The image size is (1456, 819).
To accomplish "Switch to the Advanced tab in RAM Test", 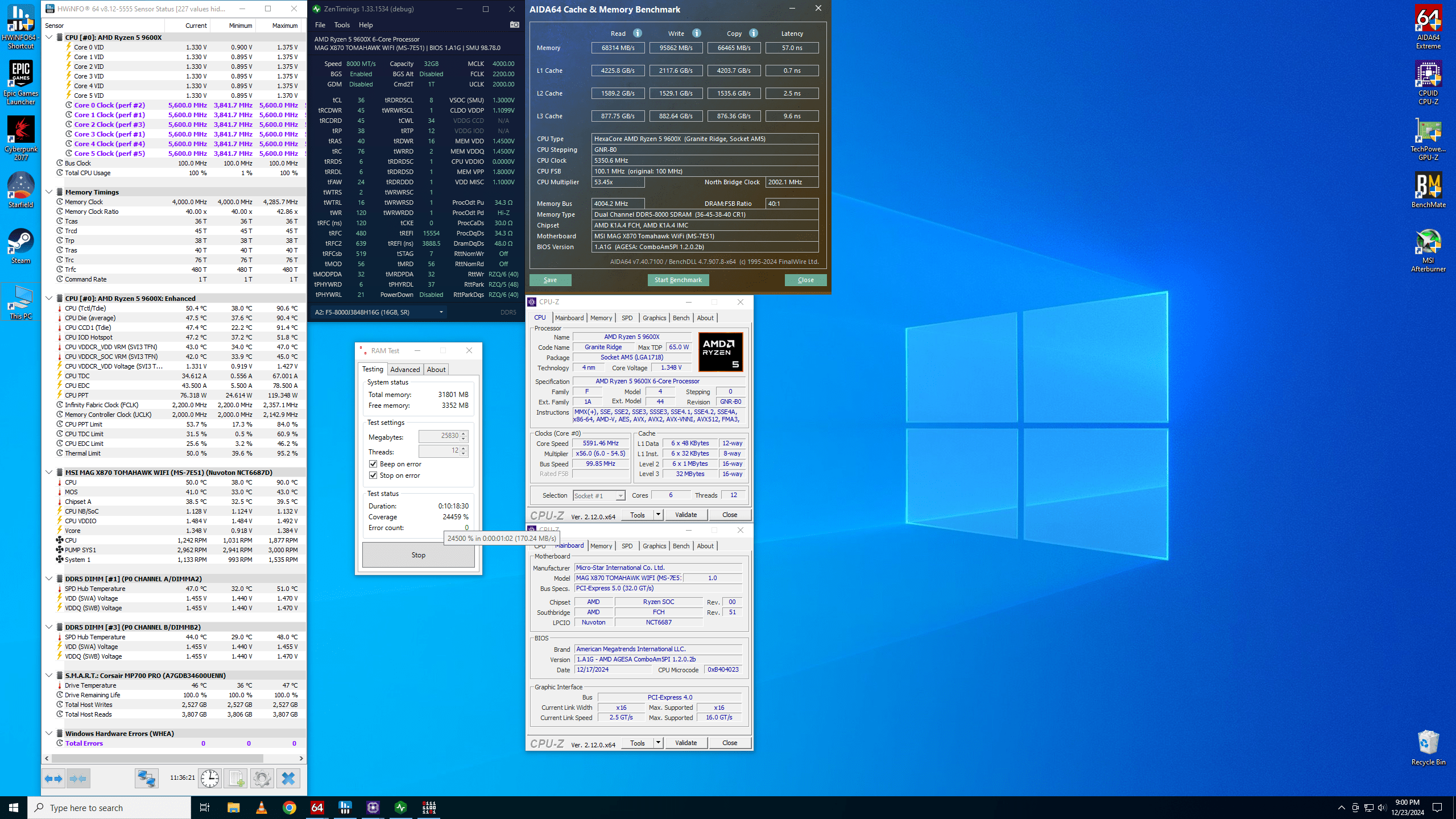I will [405, 370].
